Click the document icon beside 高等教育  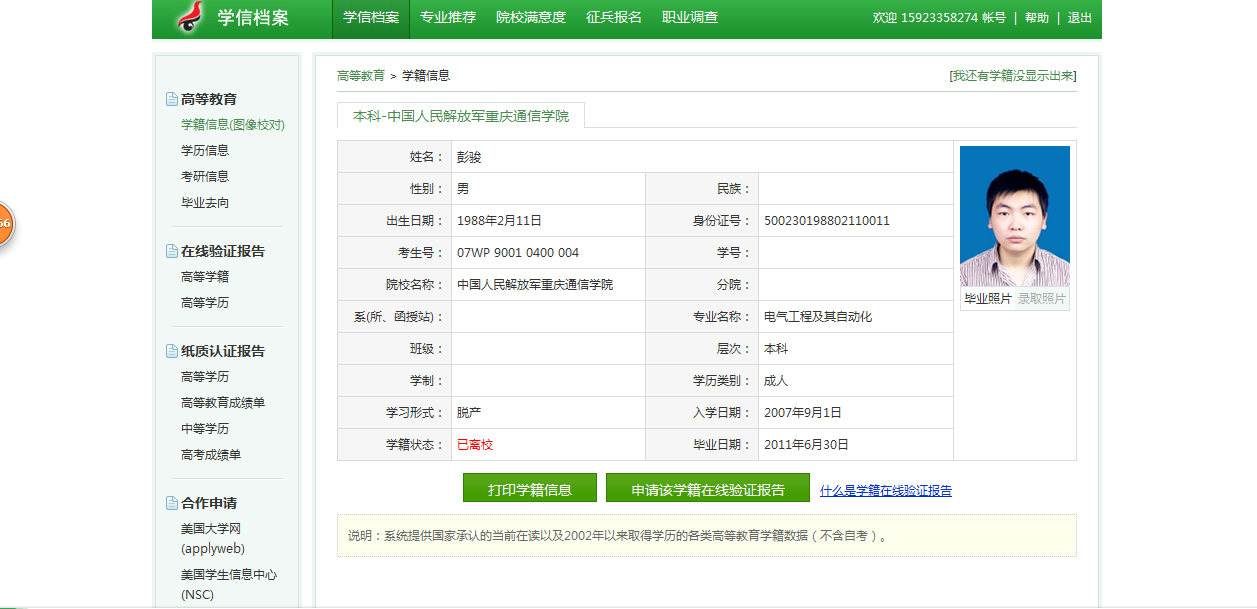point(172,99)
